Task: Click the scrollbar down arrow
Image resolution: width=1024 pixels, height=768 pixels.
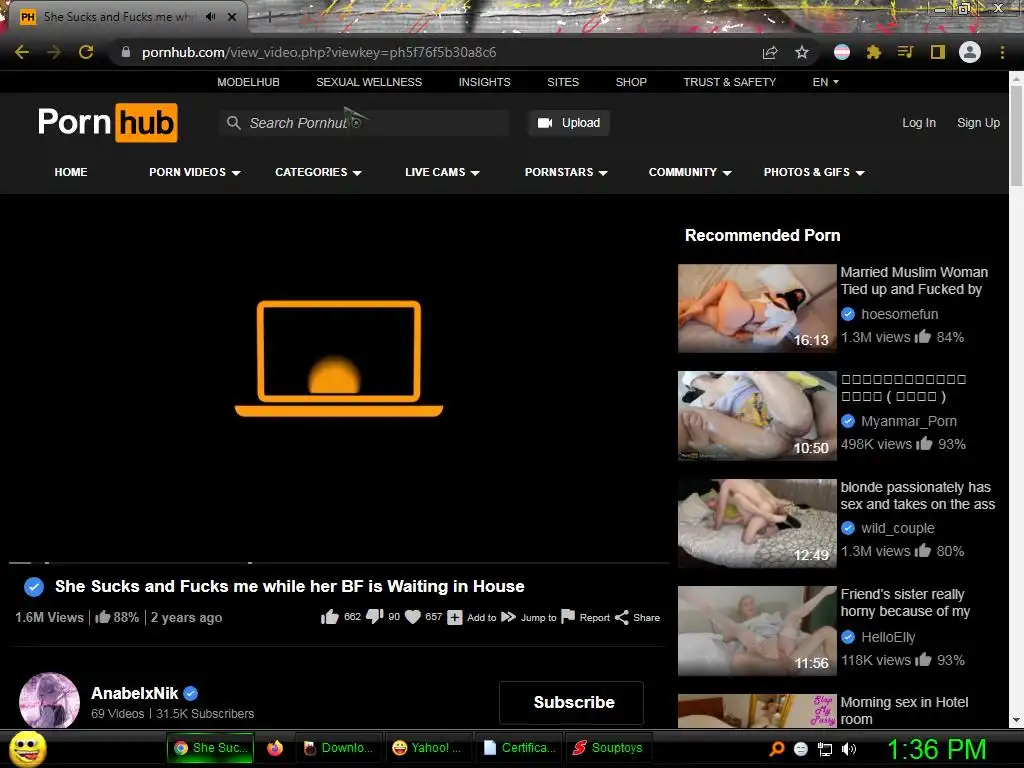Action: [x=1016, y=720]
